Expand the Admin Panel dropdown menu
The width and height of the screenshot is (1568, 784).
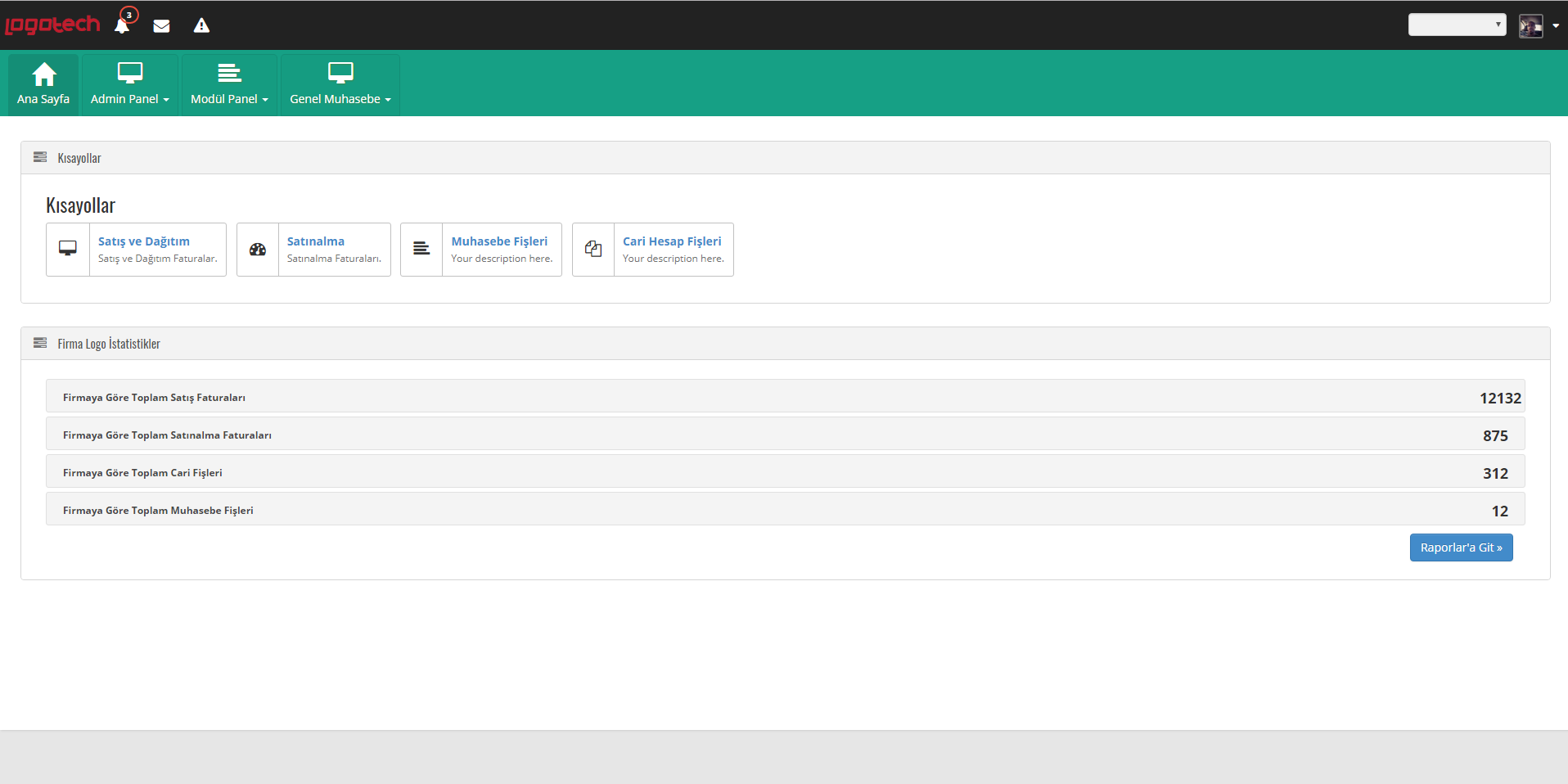pyautogui.click(x=129, y=84)
